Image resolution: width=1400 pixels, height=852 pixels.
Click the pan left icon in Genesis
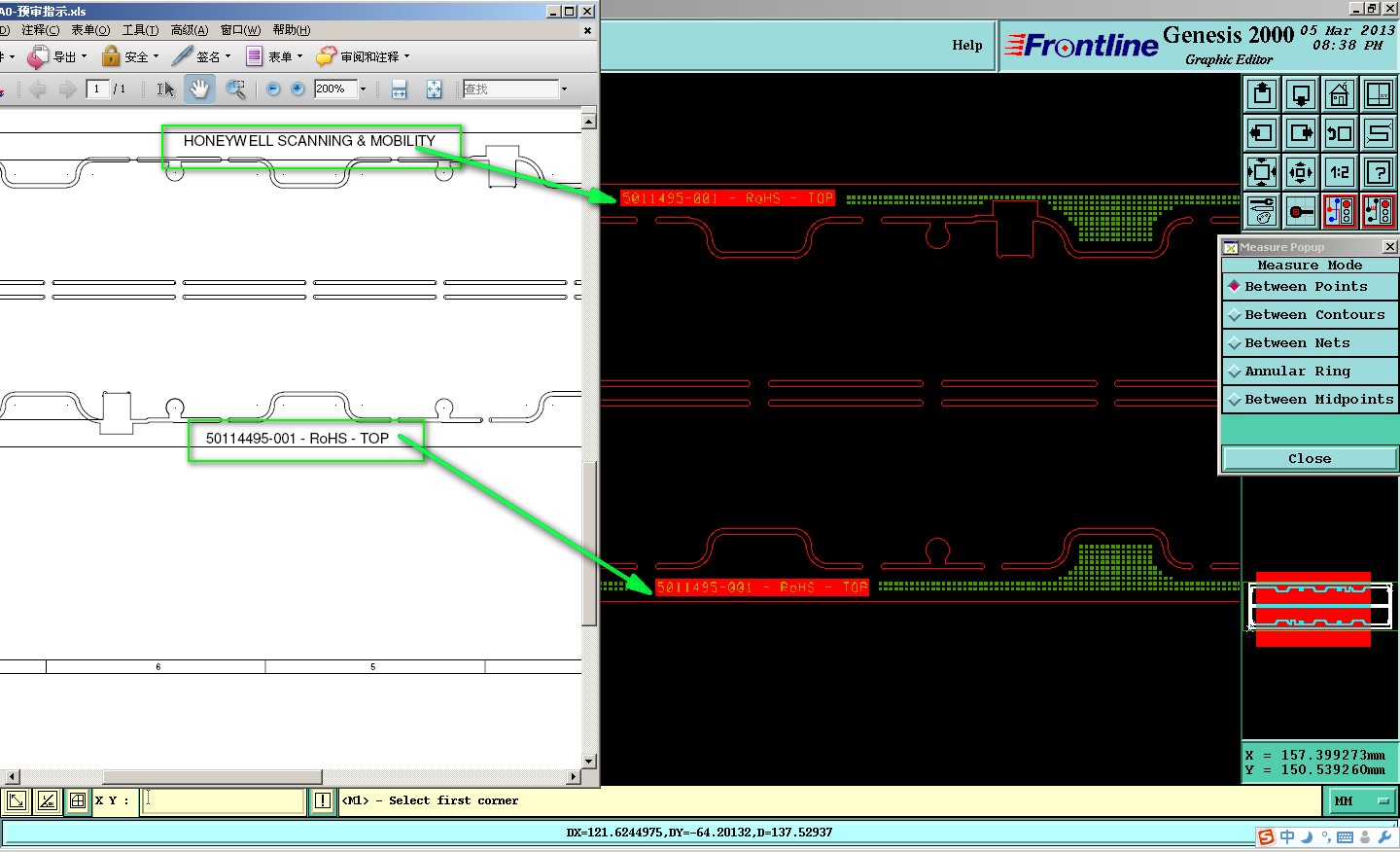[x=1262, y=133]
